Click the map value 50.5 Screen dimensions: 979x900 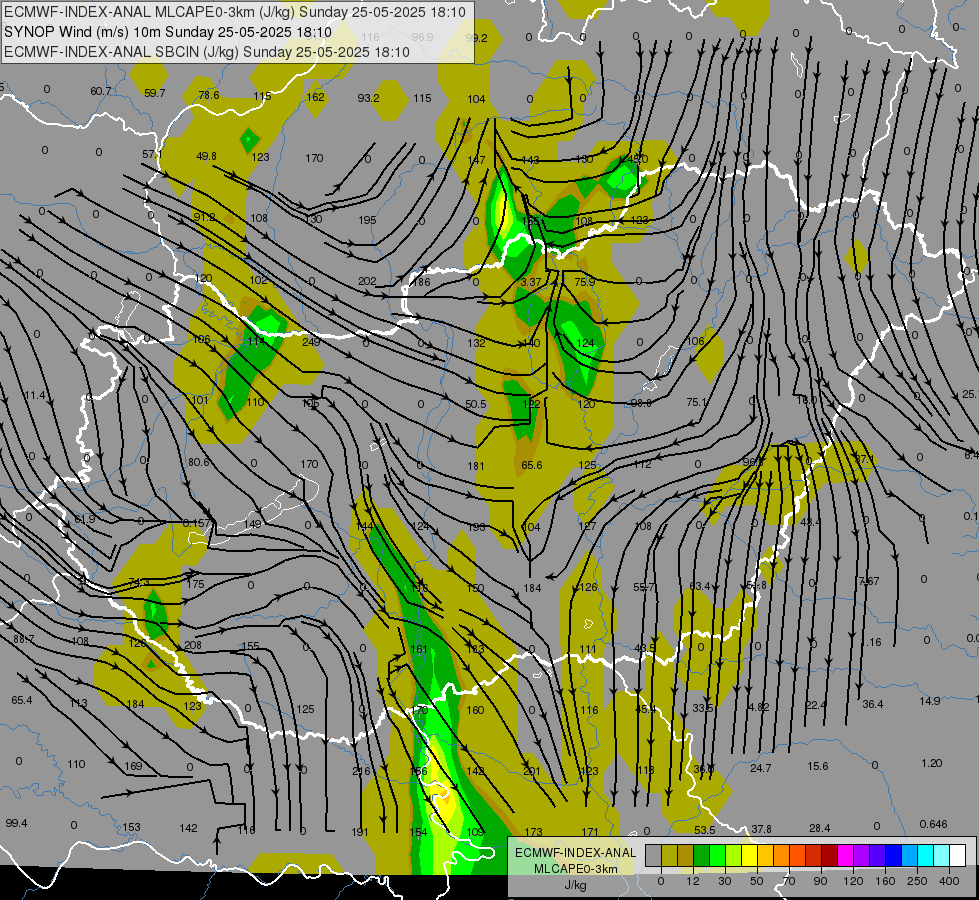(x=476, y=404)
